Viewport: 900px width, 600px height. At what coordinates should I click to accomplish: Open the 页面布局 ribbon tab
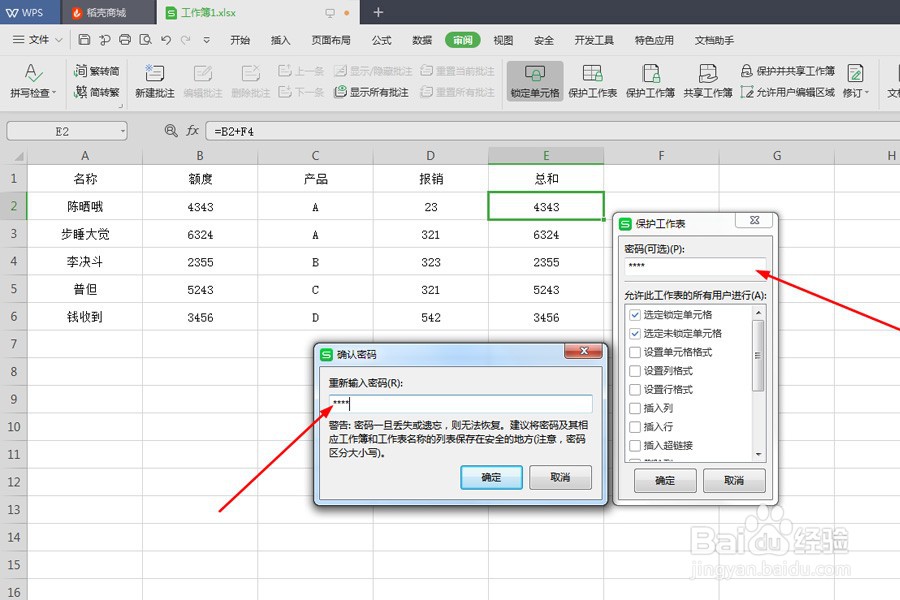pyautogui.click(x=331, y=40)
